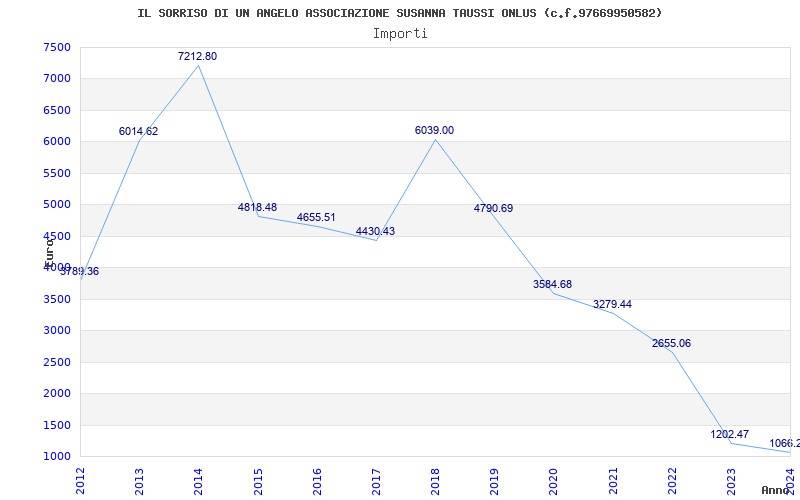Image resolution: width=800 pixels, height=500 pixels.
Task: Click the 2500 y-axis tick label
Action: [57, 362]
